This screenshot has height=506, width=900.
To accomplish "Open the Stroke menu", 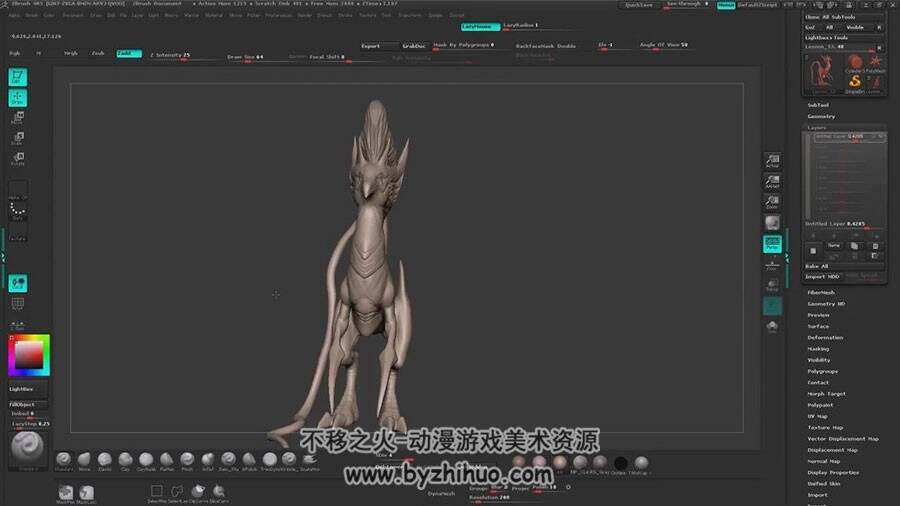I will 345,15.
